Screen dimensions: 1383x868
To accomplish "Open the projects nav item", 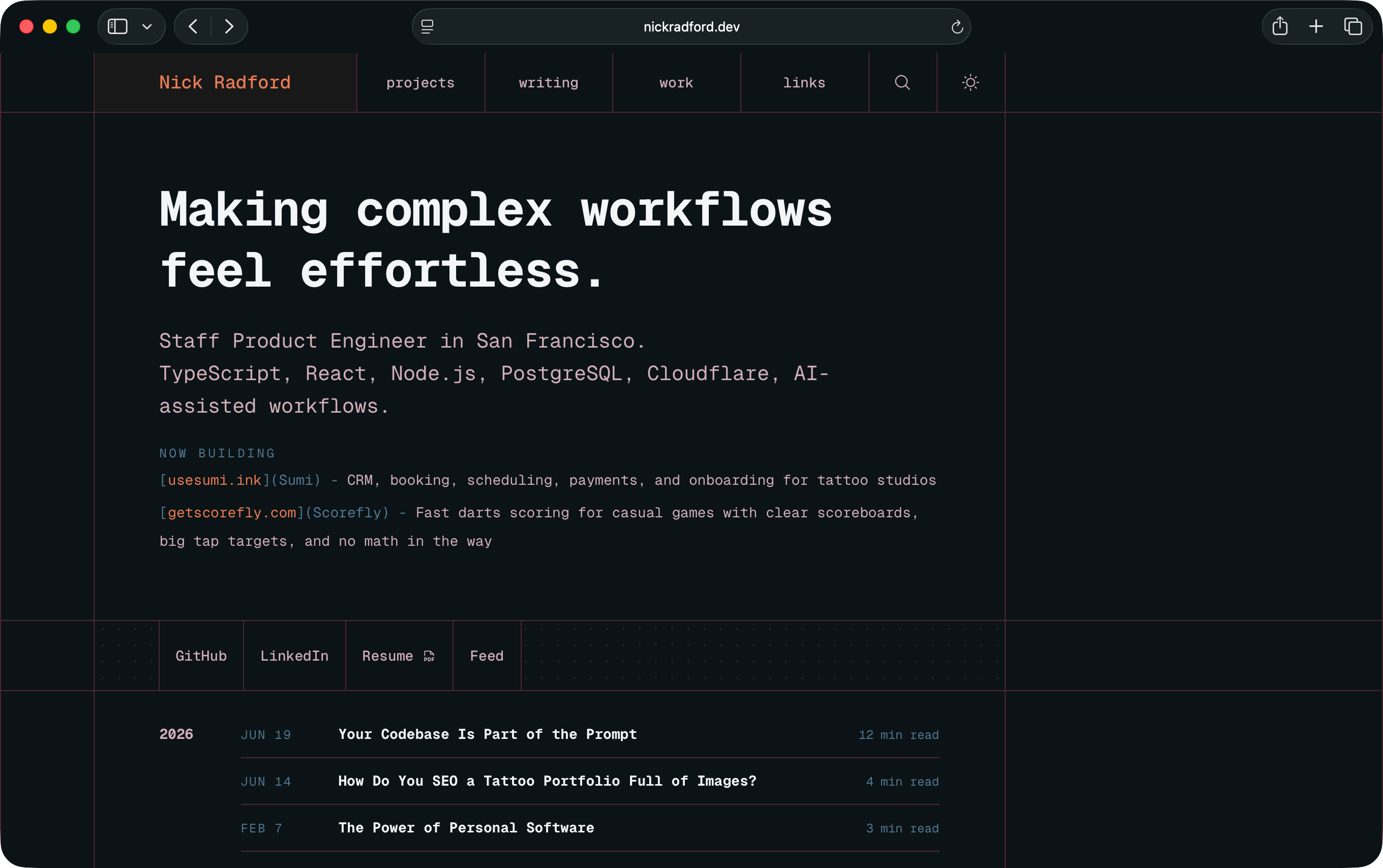I will point(420,83).
